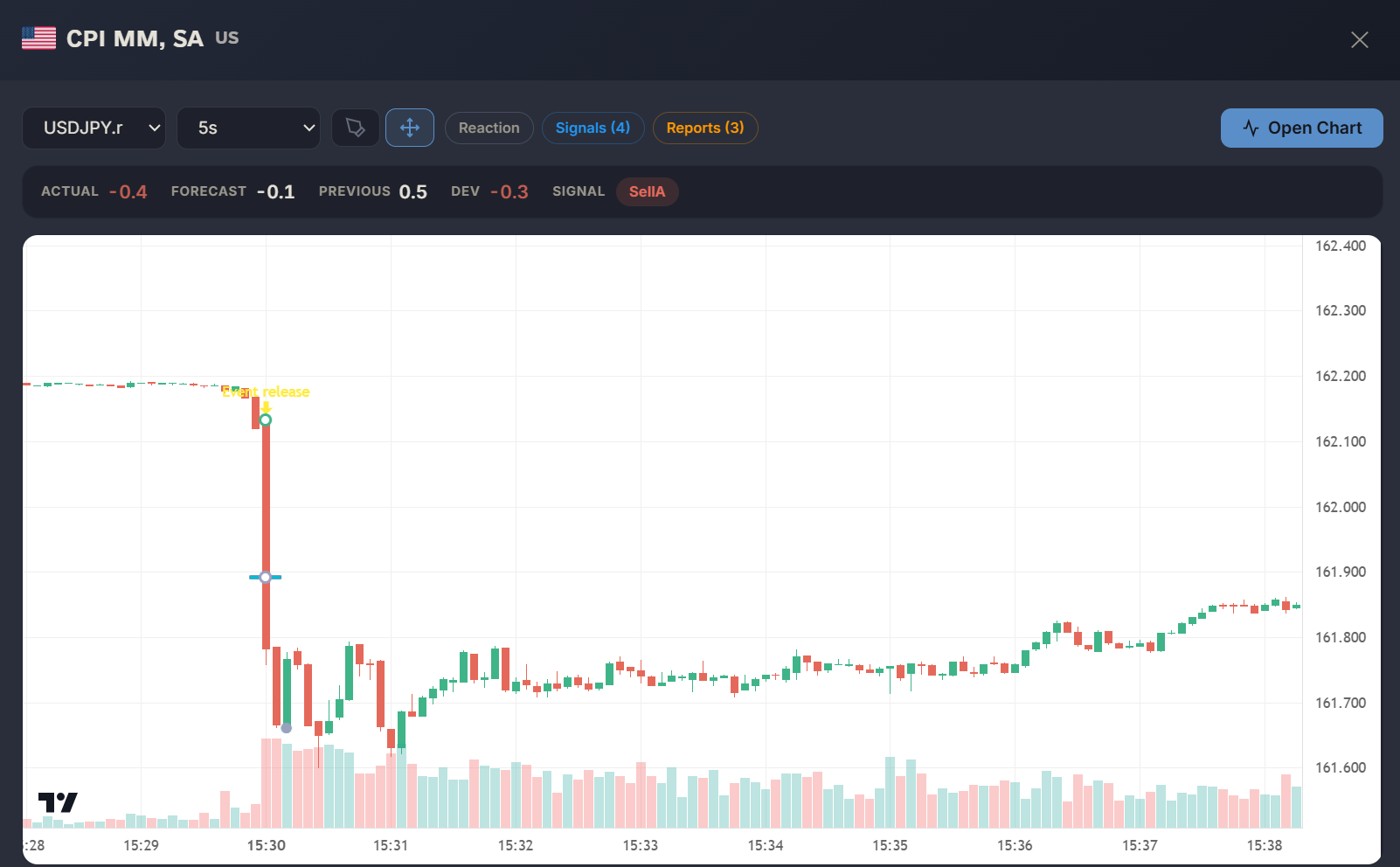Open the Reports (3) tab

(705, 128)
